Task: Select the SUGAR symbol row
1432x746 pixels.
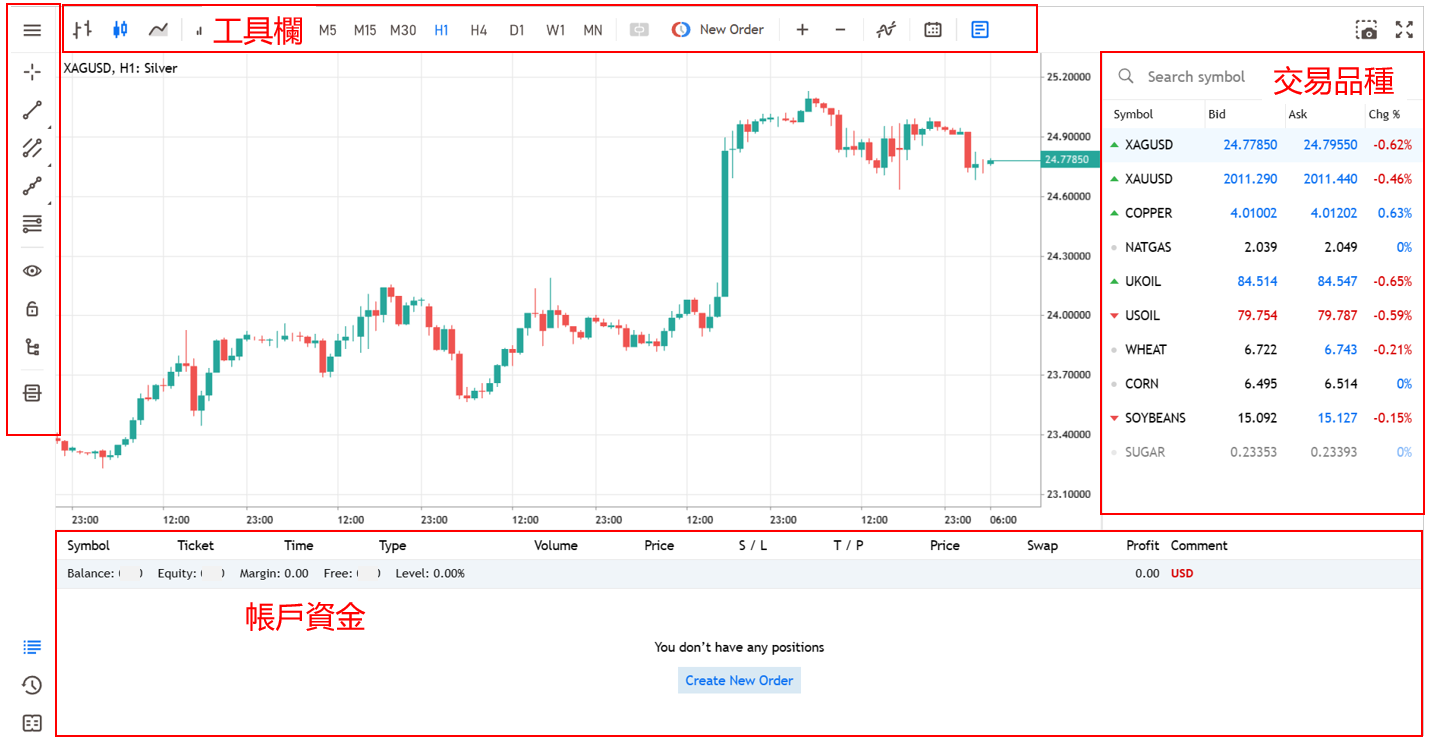Action: click(x=1262, y=452)
